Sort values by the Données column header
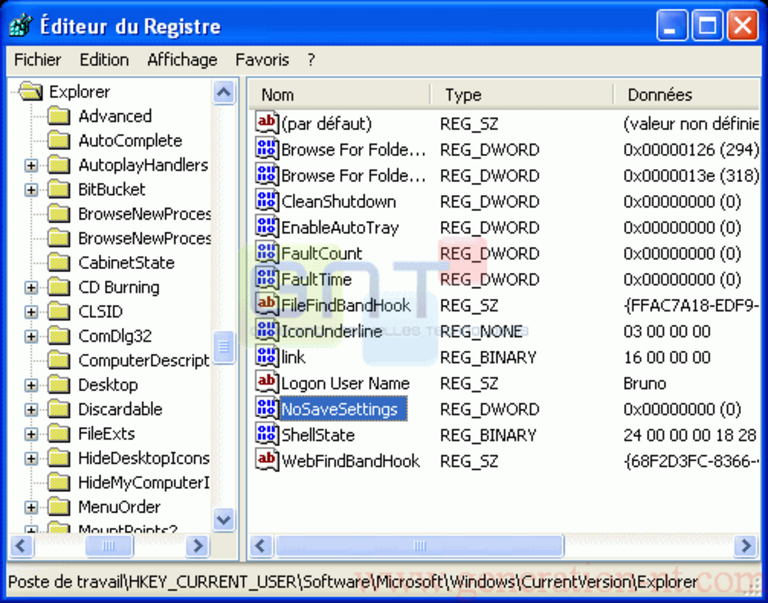 686,95
